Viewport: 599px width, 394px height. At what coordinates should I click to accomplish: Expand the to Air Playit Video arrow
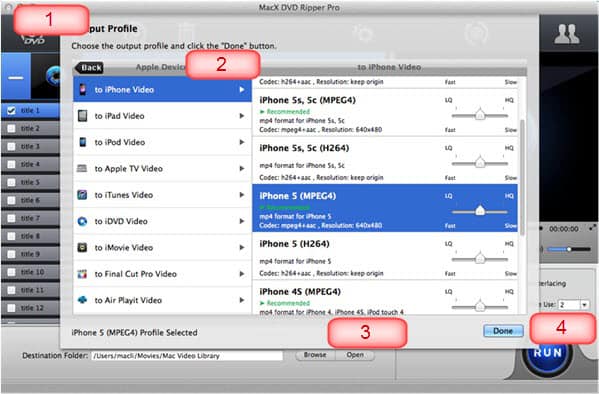pyautogui.click(x=241, y=300)
